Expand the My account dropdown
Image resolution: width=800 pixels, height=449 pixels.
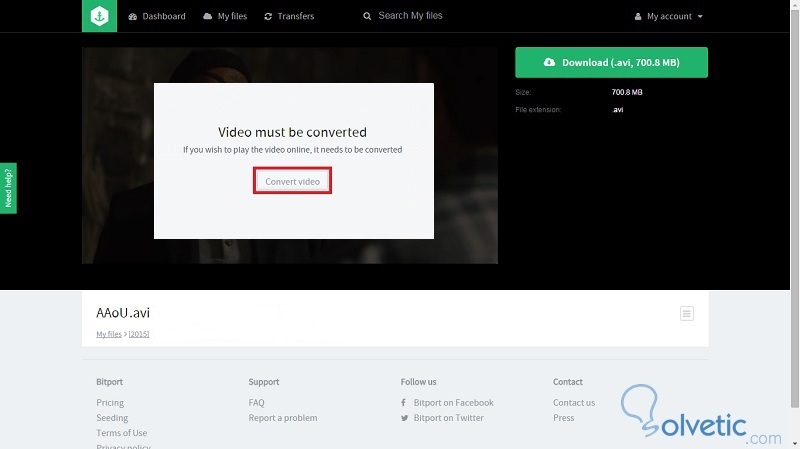coord(668,16)
